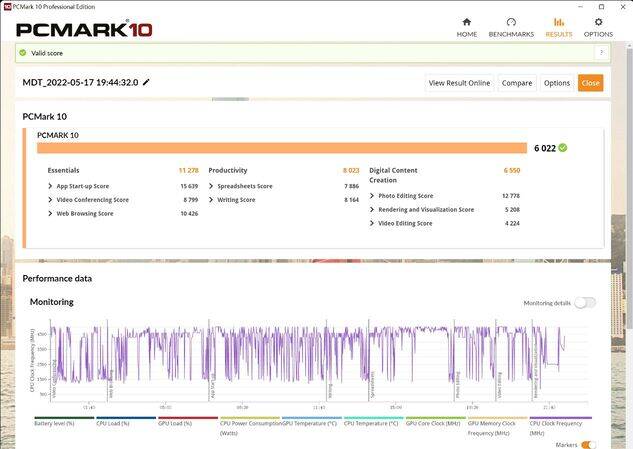Open result Options button
Image resolution: width=633 pixels, height=449 pixels.
(557, 83)
